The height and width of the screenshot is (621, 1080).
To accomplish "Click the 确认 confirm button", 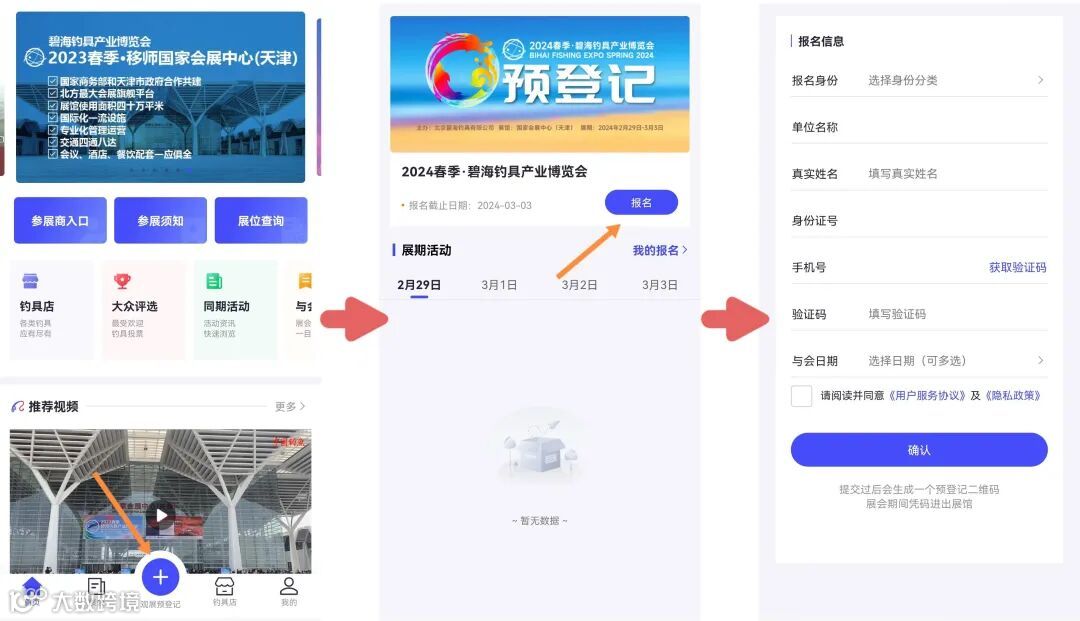I will (919, 450).
